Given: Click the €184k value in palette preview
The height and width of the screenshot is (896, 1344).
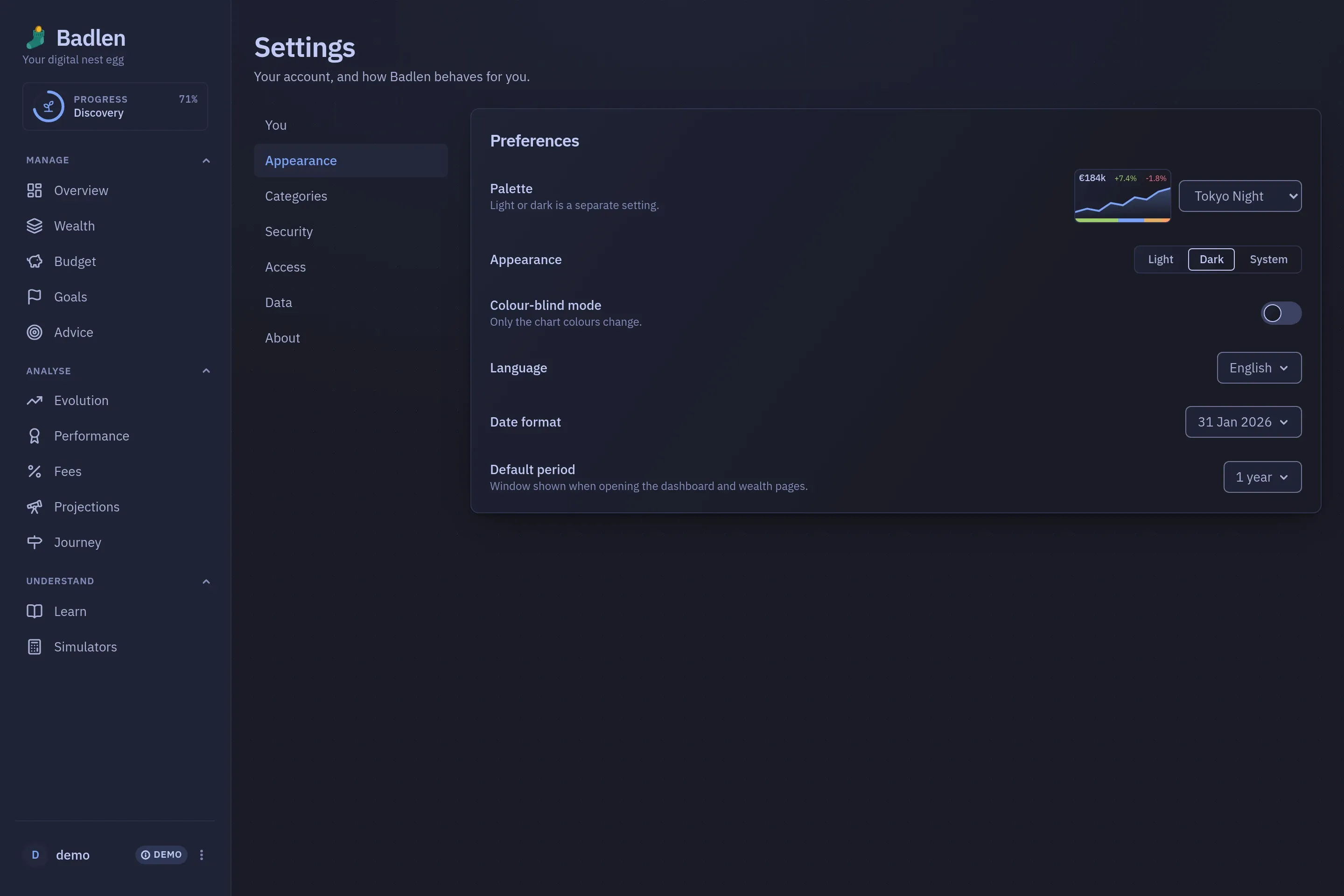Looking at the screenshot, I should click(1092, 178).
